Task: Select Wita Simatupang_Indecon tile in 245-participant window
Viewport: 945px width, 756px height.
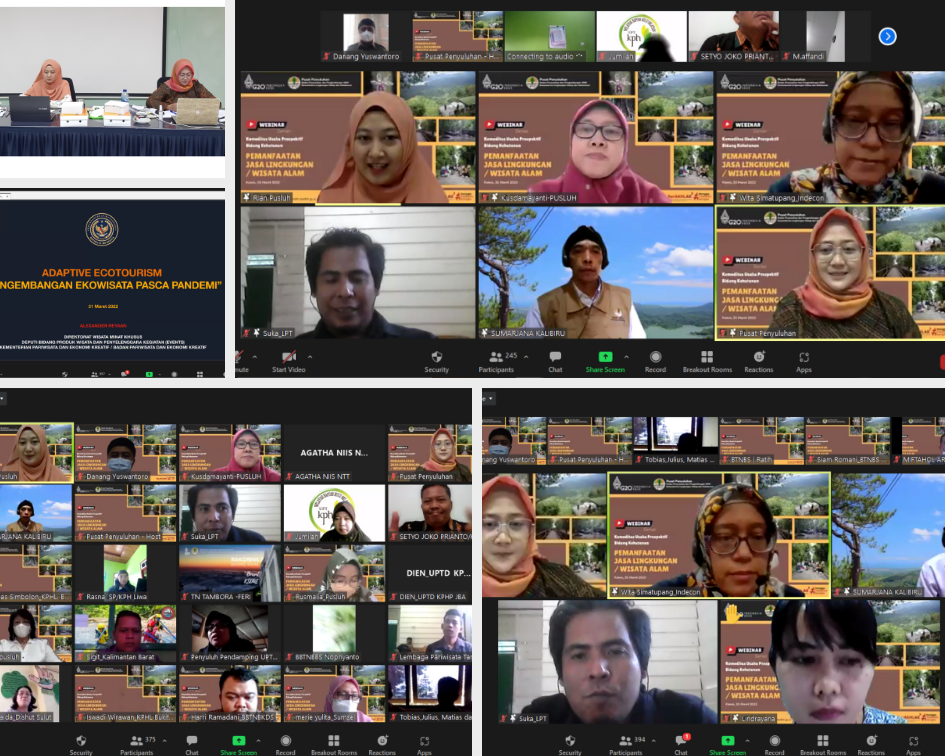Action: [830, 137]
